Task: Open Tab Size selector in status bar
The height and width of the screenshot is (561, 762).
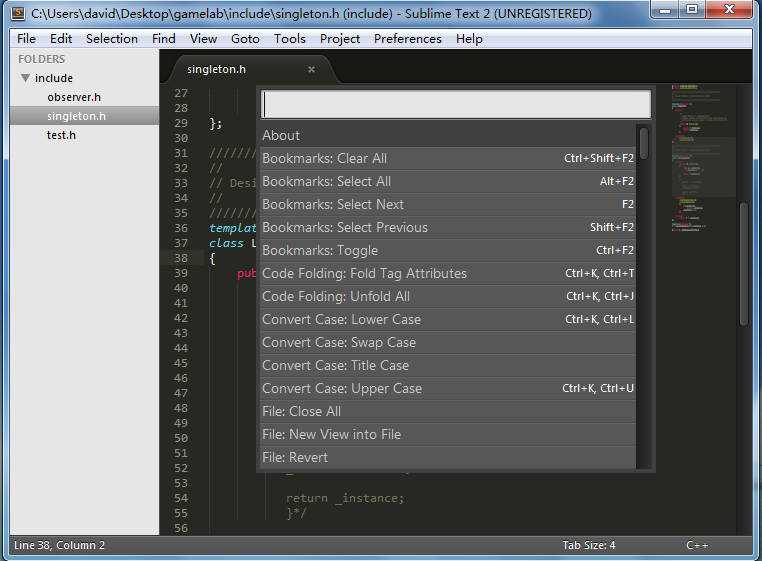Action: [589, 546]
